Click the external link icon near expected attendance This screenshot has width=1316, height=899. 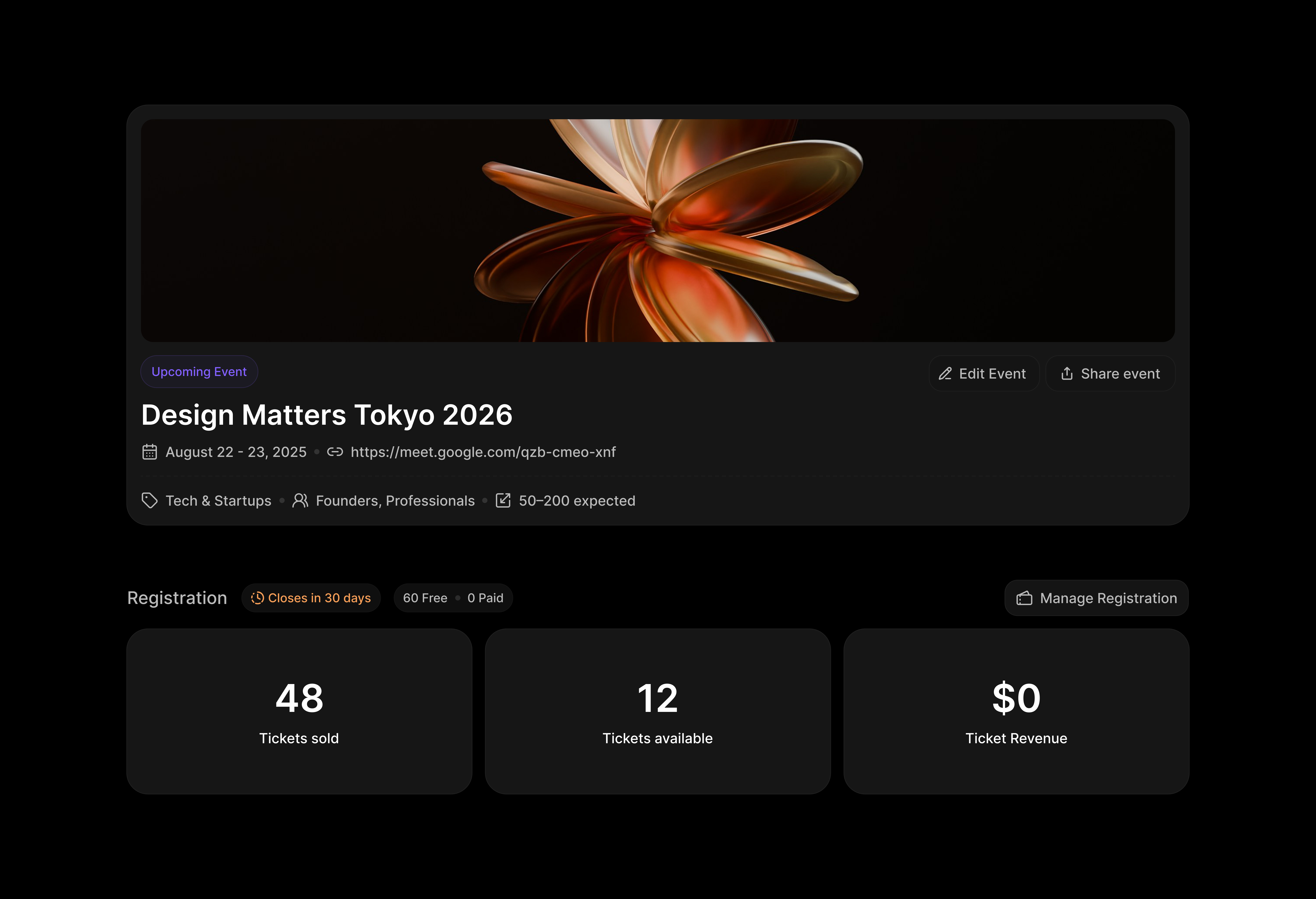(x=503, y=500)
